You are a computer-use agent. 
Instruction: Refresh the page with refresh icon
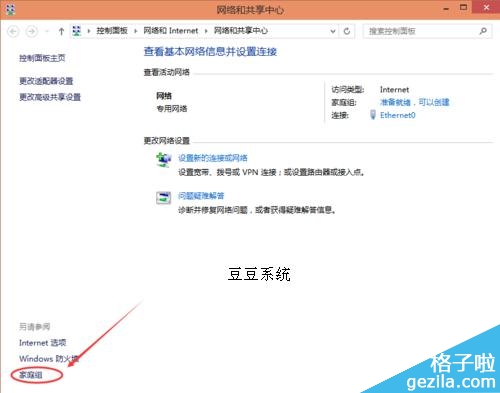click(x=347, y=31)
